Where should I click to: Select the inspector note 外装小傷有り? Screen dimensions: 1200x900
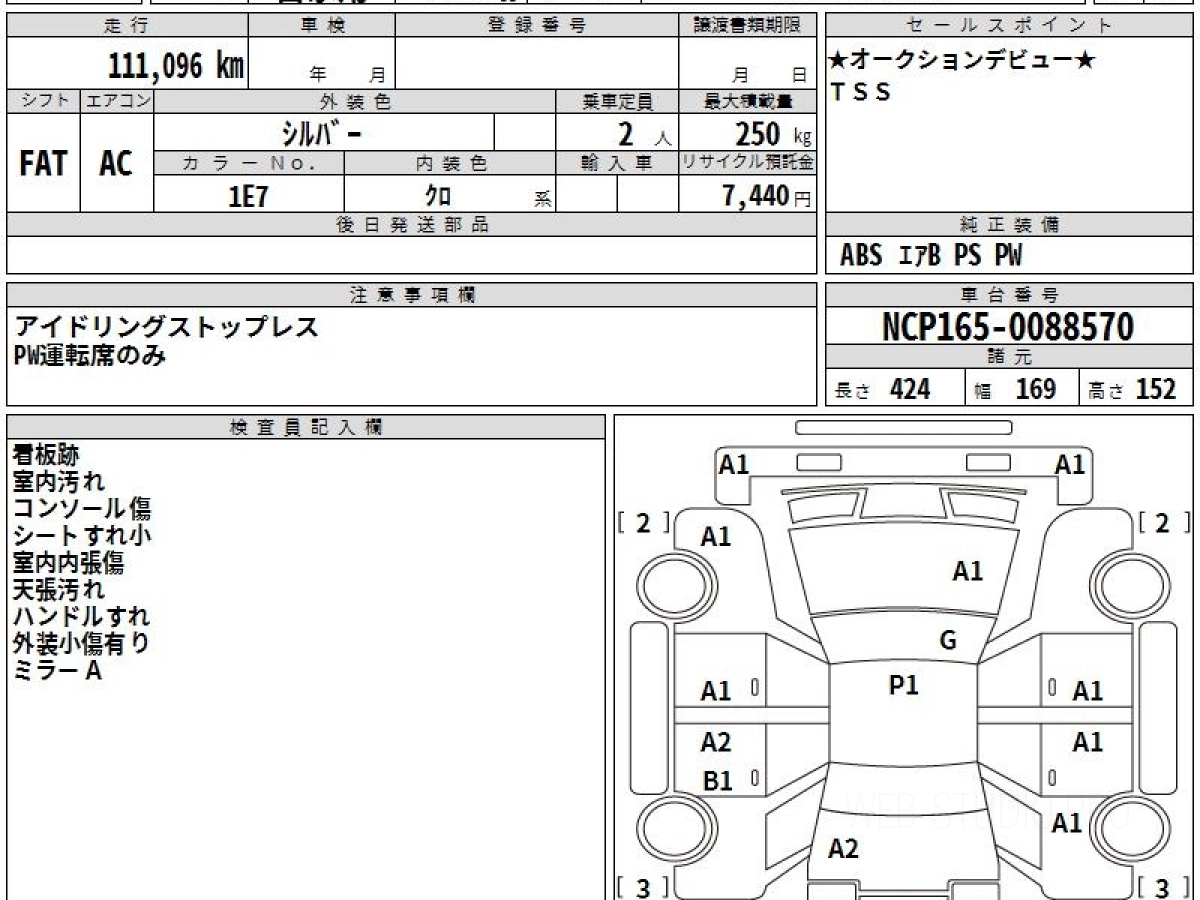82,644
